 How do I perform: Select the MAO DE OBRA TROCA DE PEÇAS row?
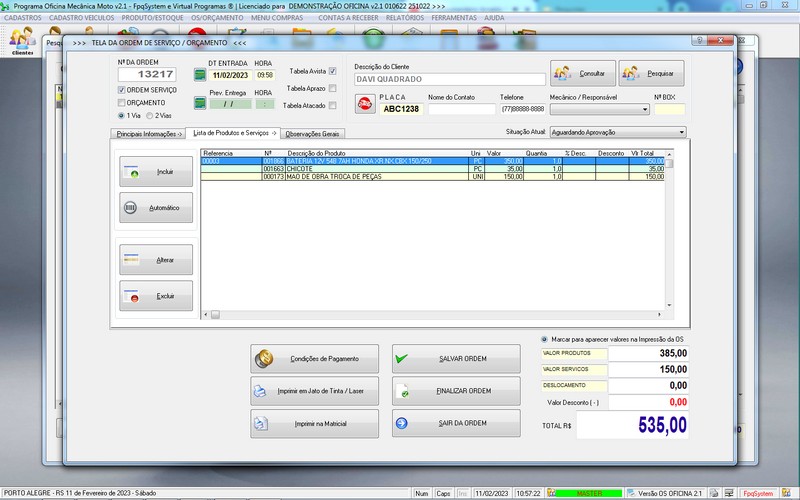[433, 177]
